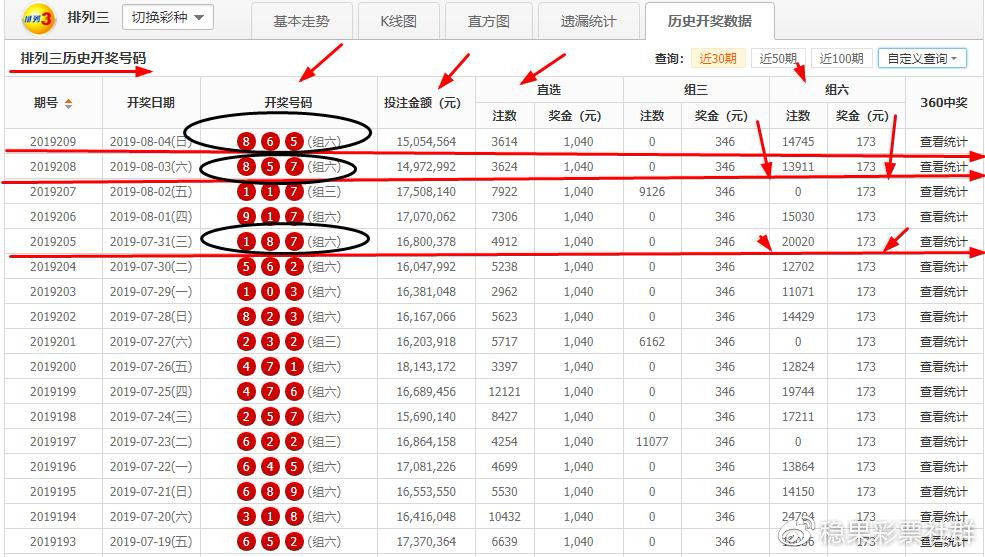Click ball 9 in issue 2019195
The width and height of the screenshot is (985, 557).
point(293,492)
